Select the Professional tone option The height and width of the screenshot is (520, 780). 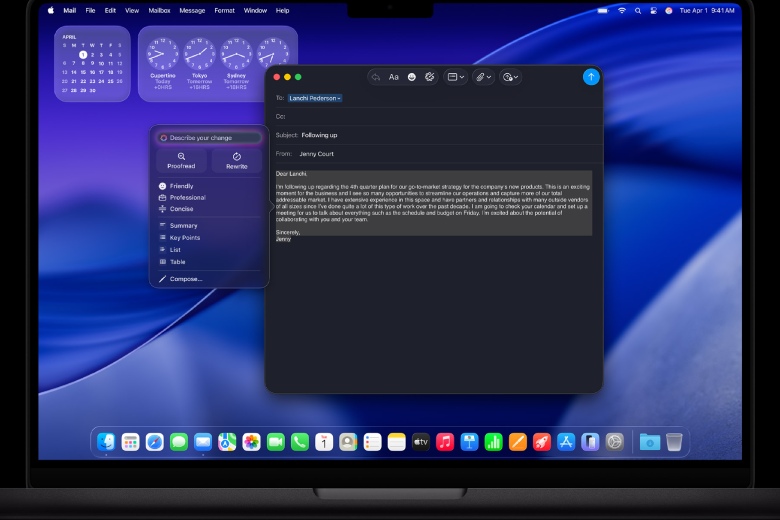point(187,197)
